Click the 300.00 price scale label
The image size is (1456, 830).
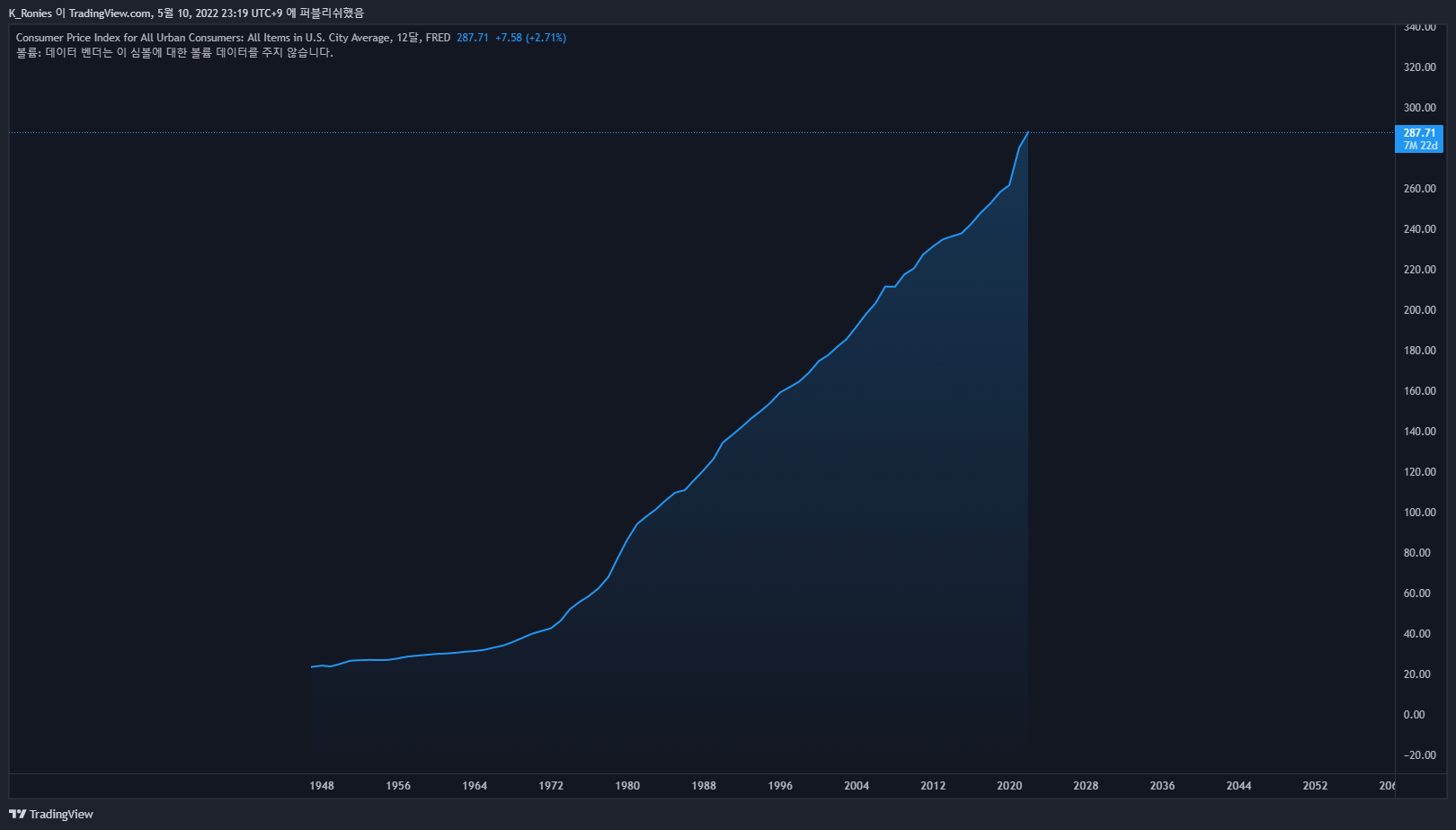tap(1420, 108)
